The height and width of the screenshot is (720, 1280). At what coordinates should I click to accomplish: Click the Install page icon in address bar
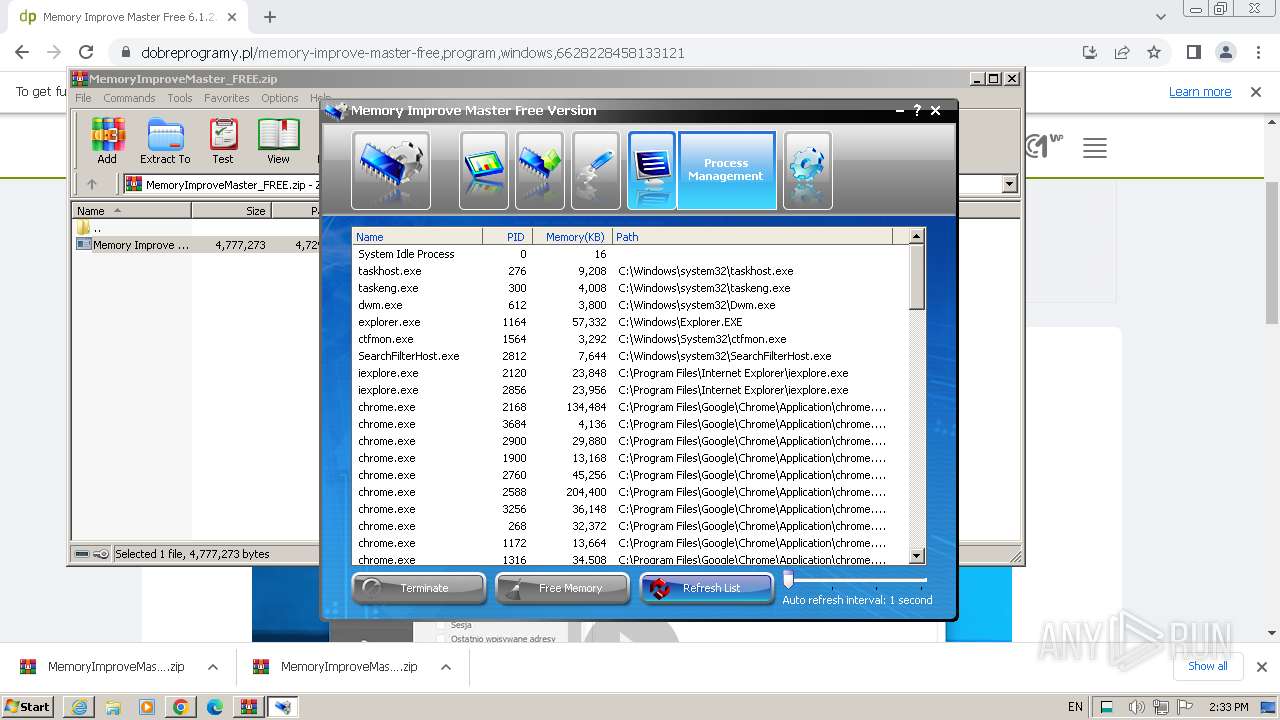coord(1090,52)
